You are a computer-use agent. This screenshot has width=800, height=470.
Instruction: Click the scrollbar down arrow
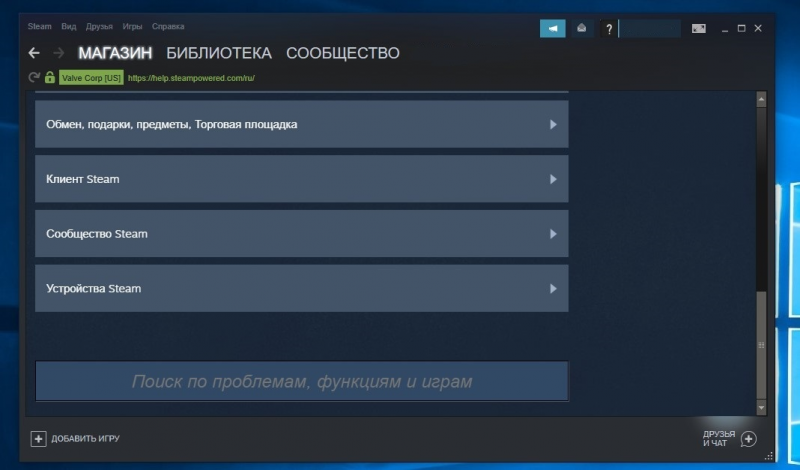[x=761, y=408]
